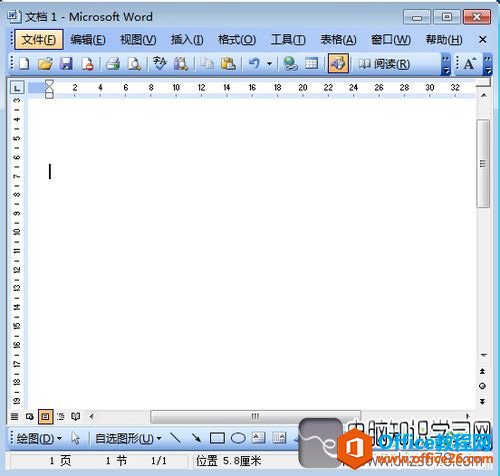Jump to the next page with double down arrows

coord(482,401)
